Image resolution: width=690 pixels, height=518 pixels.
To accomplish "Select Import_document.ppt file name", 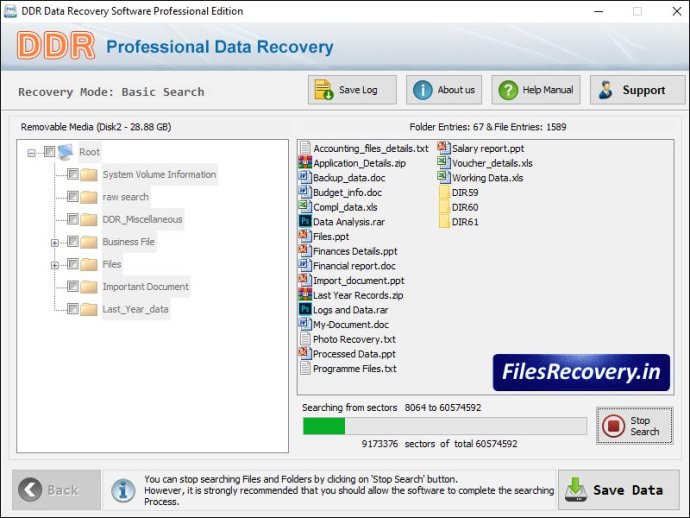I will [359, 280].
